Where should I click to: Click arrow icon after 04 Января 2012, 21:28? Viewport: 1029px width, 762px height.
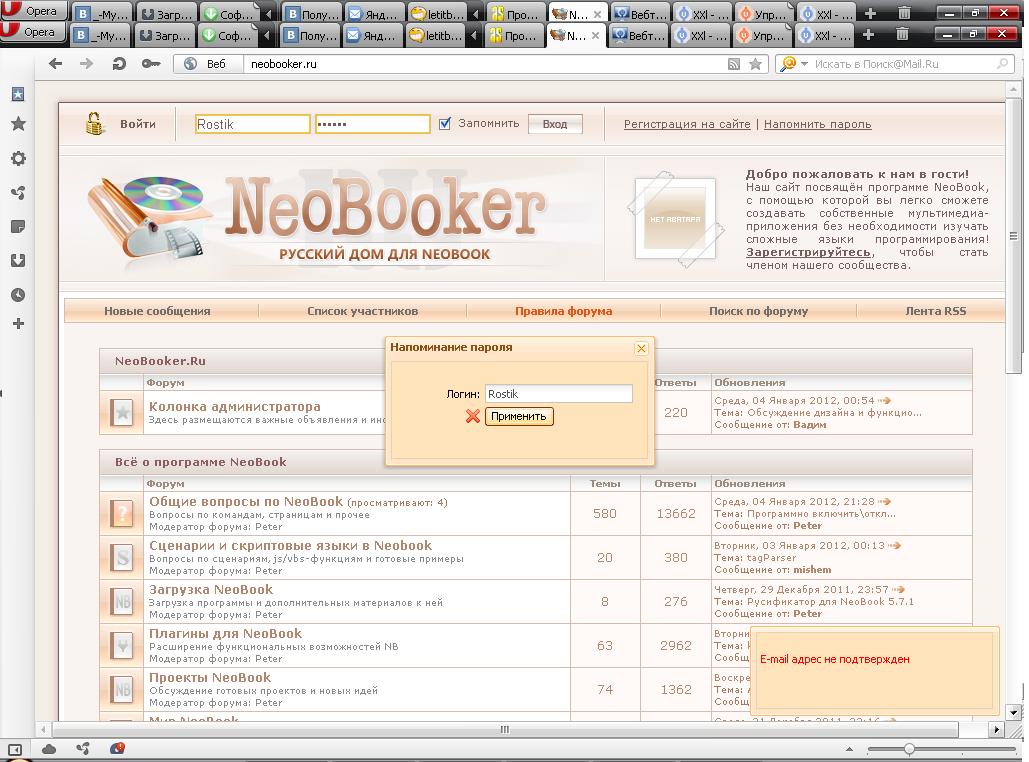[885, 501]
